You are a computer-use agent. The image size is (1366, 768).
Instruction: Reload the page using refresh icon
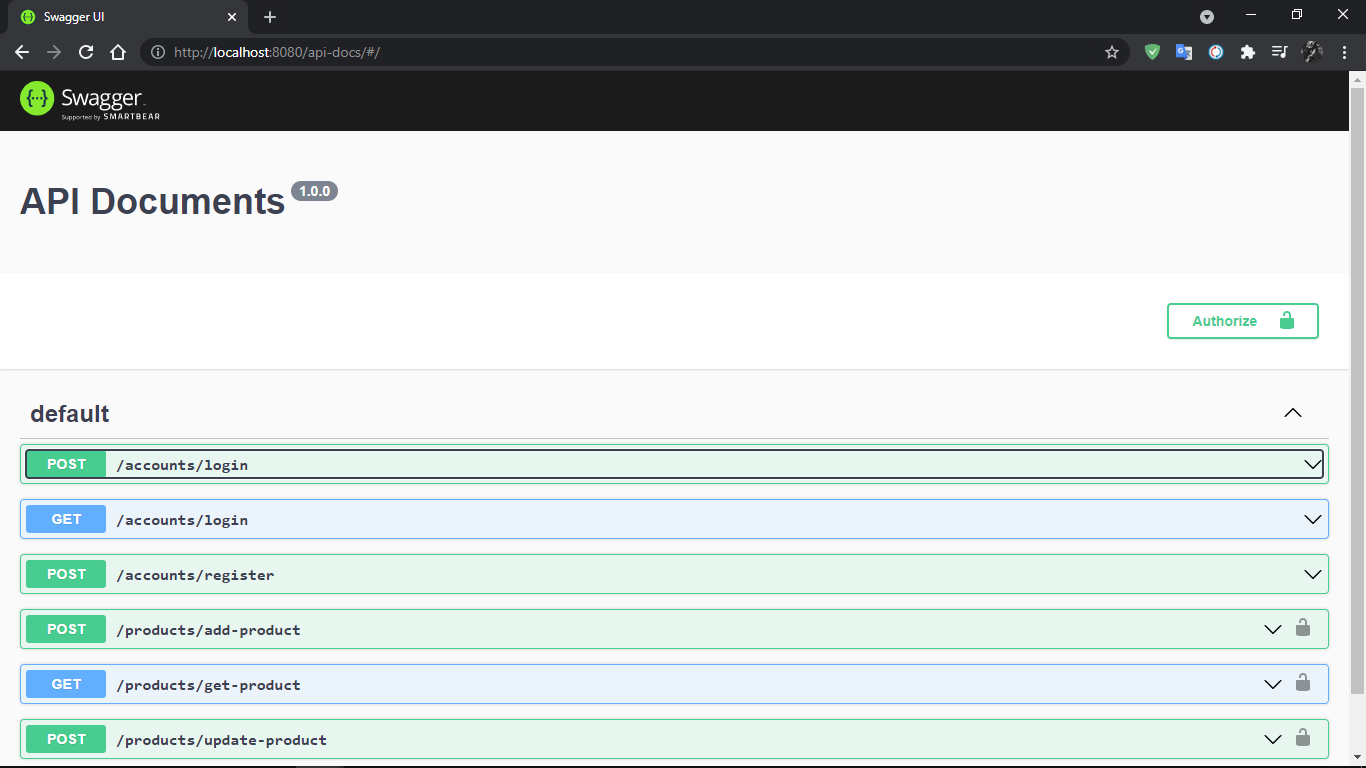pos(86,52)
